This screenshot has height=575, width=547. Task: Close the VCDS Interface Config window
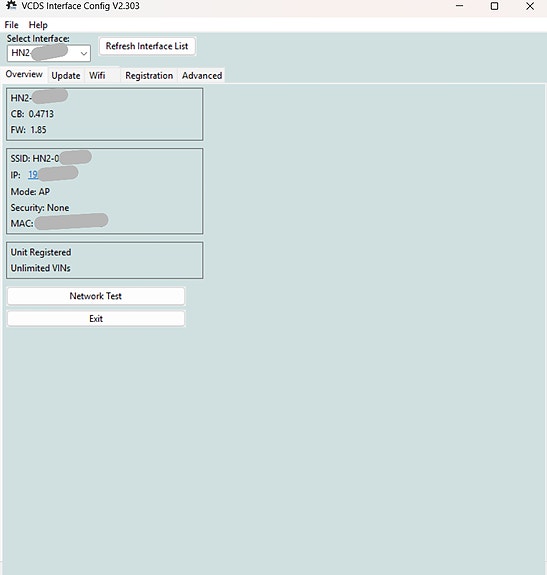click(530, 6)
